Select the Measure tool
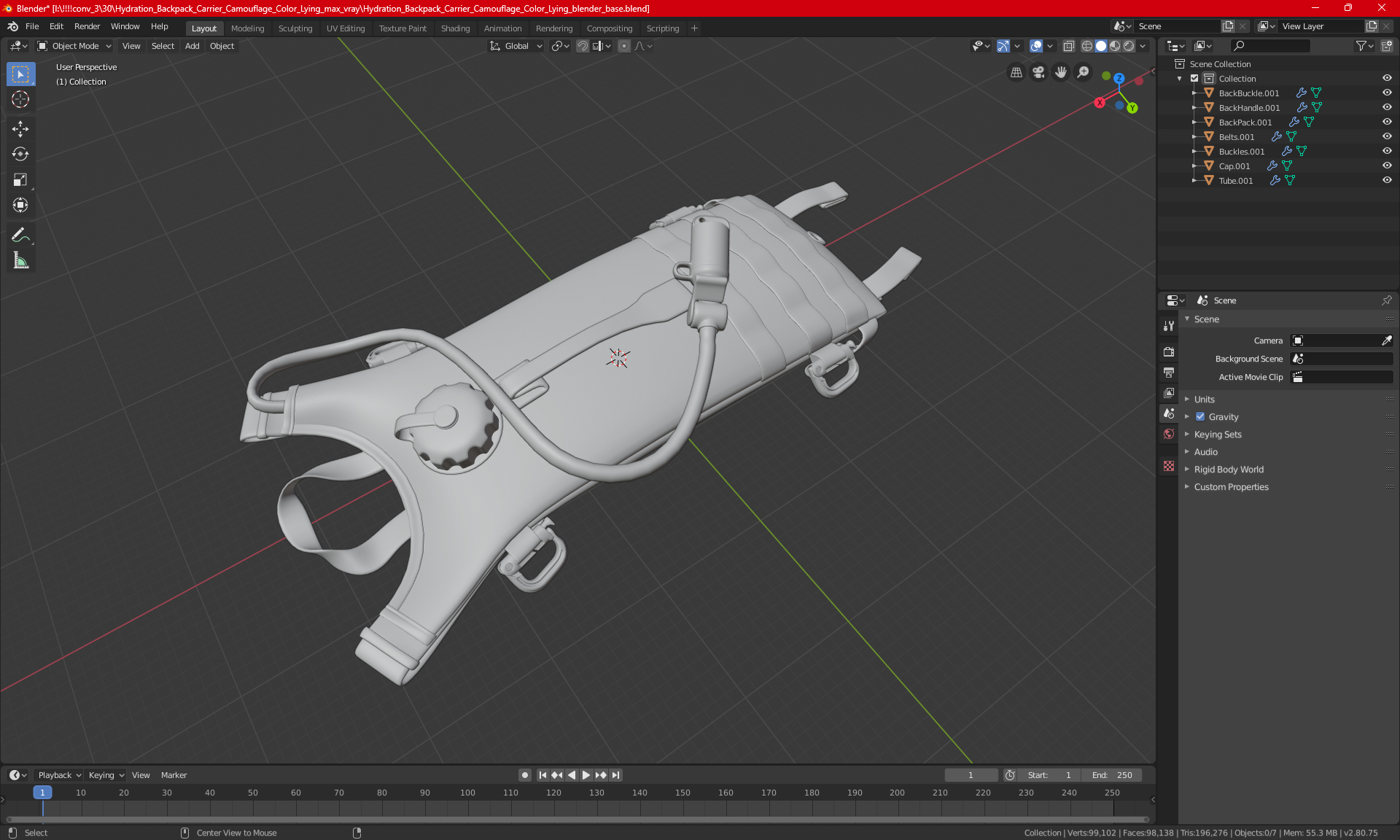Viewport: 1400px width, 840px height. pyautogui.click(x=20, y=260)
